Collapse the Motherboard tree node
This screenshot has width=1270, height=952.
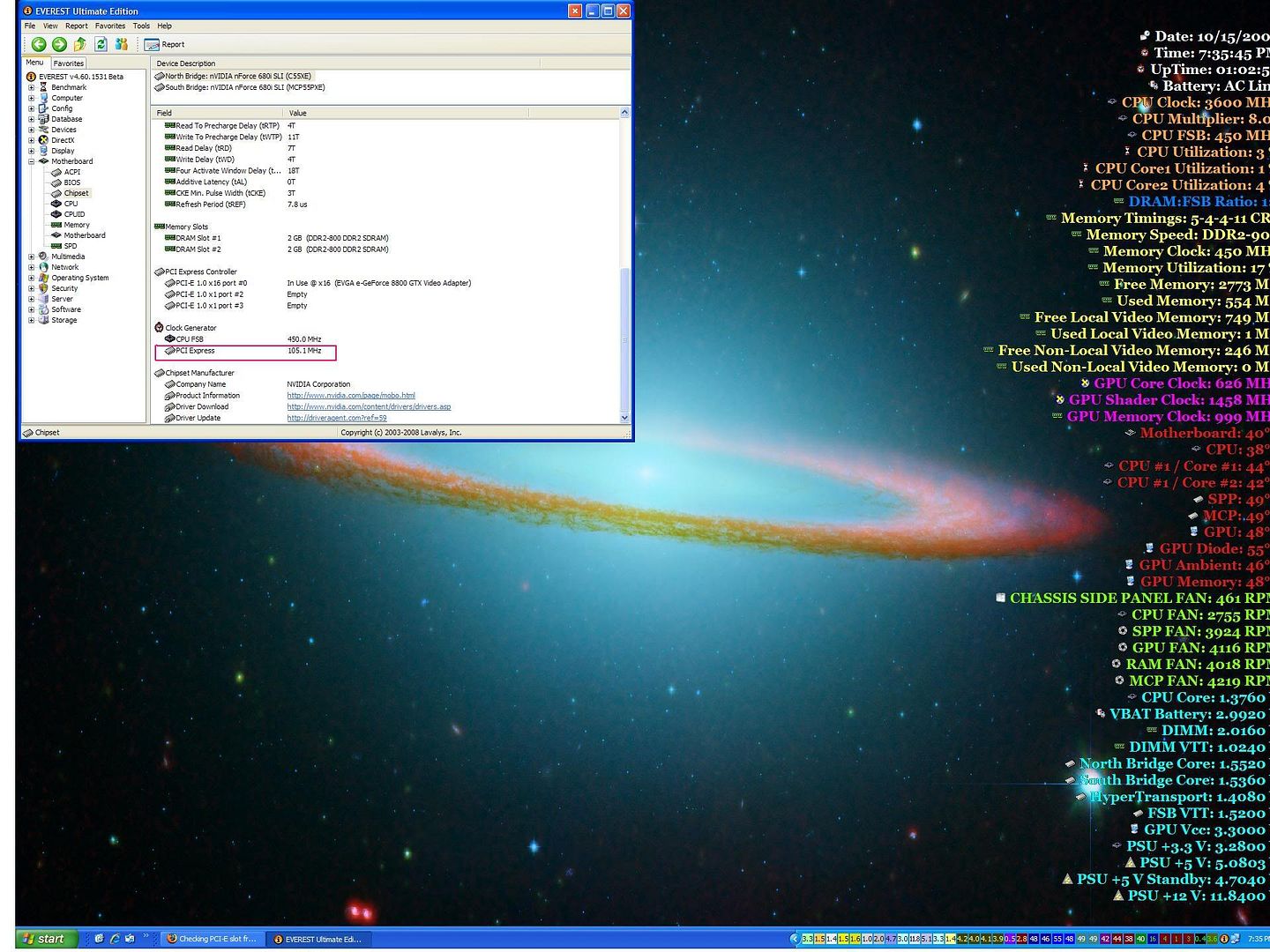tap(31, 161)
